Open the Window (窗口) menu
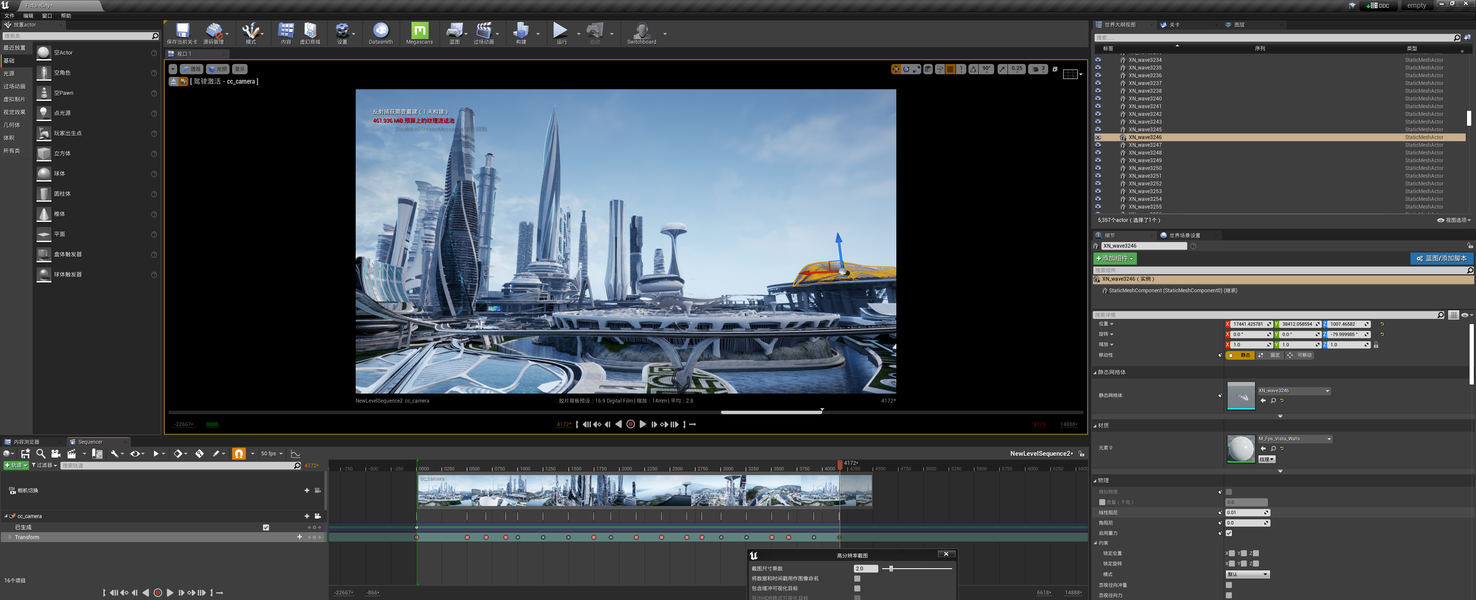Image resolution: width=1476 pixels, height=600 pixels. pyautogui.click(x=47, y=16)
